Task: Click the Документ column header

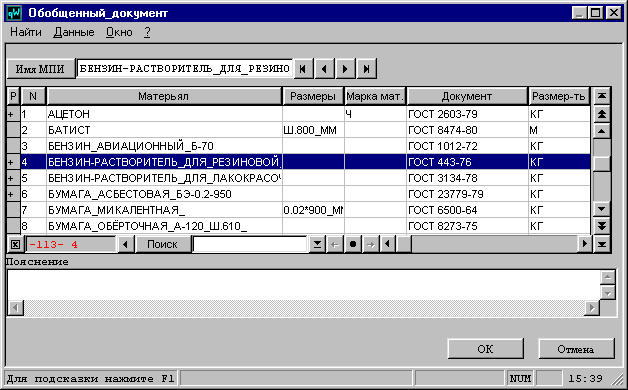Action: click(x=467, y=96)
